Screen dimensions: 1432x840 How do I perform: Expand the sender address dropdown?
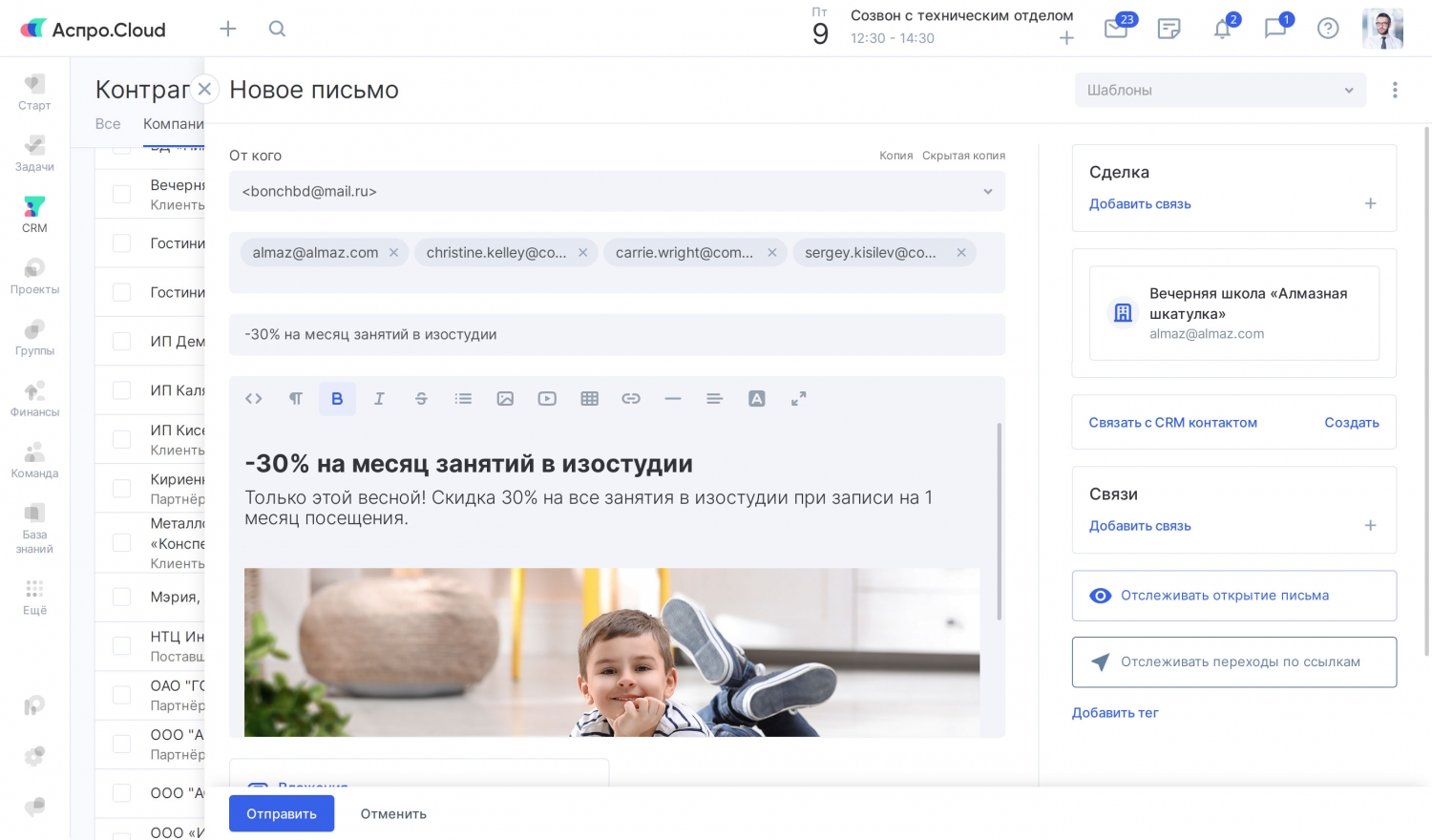pyautogui.click(x=987, y=192)
